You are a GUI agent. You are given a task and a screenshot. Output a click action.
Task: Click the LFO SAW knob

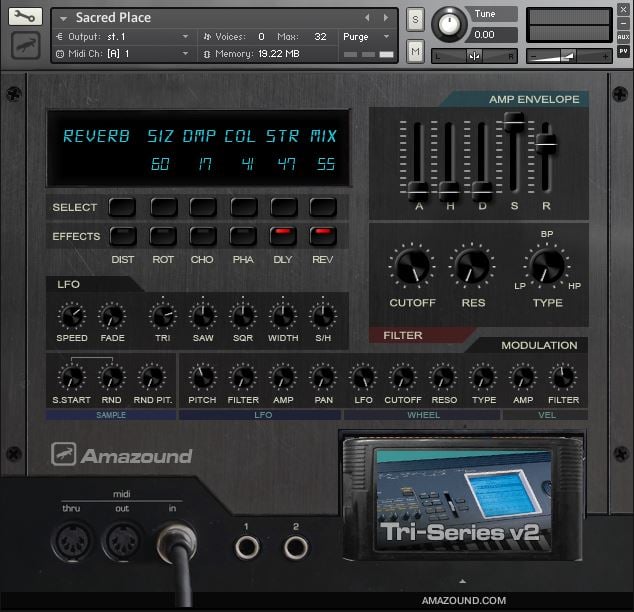(203, 316)
